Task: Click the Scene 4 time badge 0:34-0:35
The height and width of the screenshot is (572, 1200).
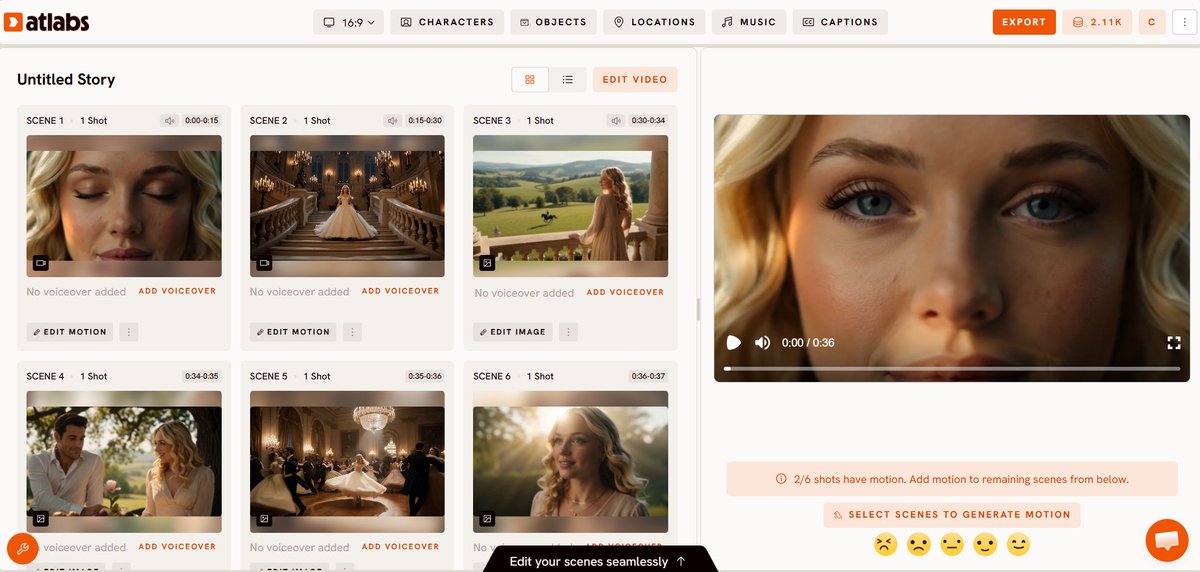Action: 201,377
